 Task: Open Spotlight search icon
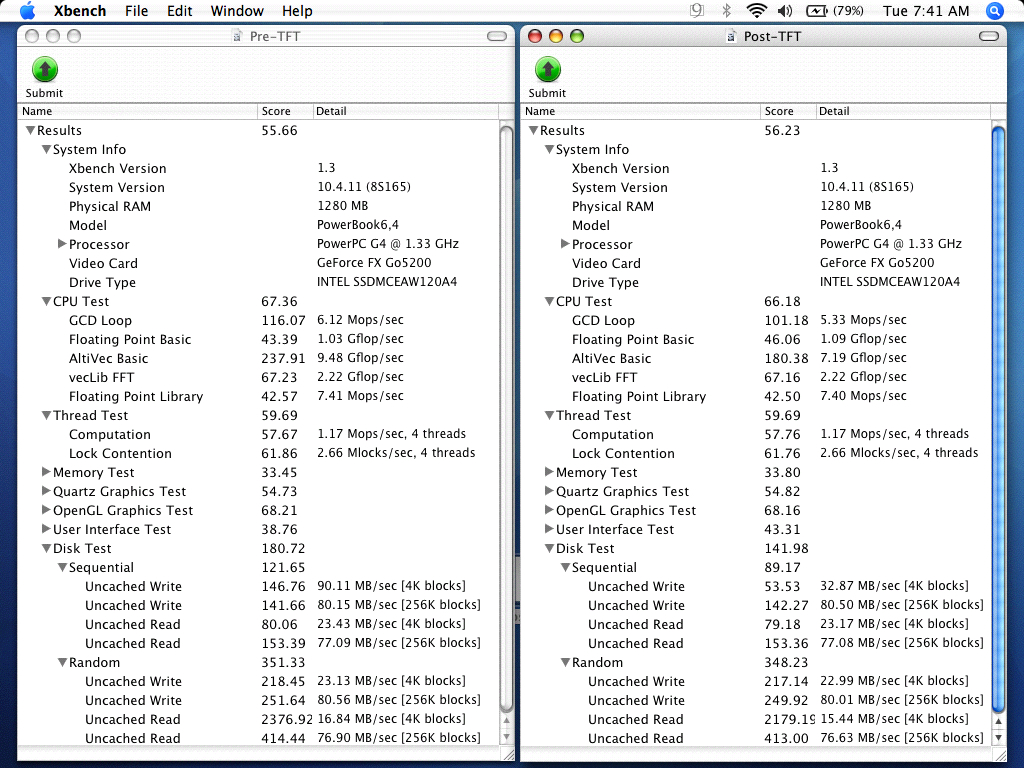coord(995,10)
